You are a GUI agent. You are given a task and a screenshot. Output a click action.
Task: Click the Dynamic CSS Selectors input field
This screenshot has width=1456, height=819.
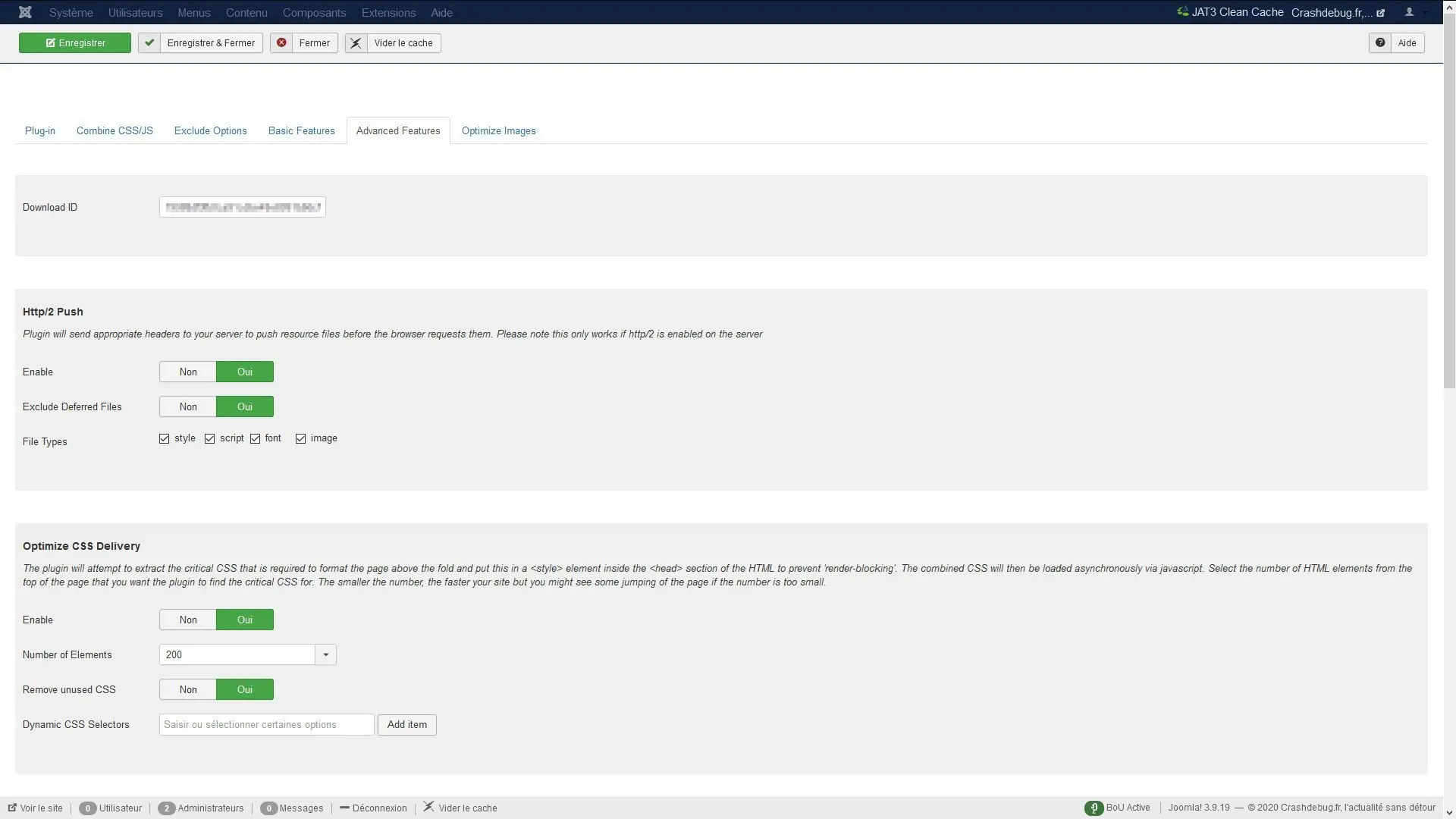pyautogui.click(x=267, y=724)
